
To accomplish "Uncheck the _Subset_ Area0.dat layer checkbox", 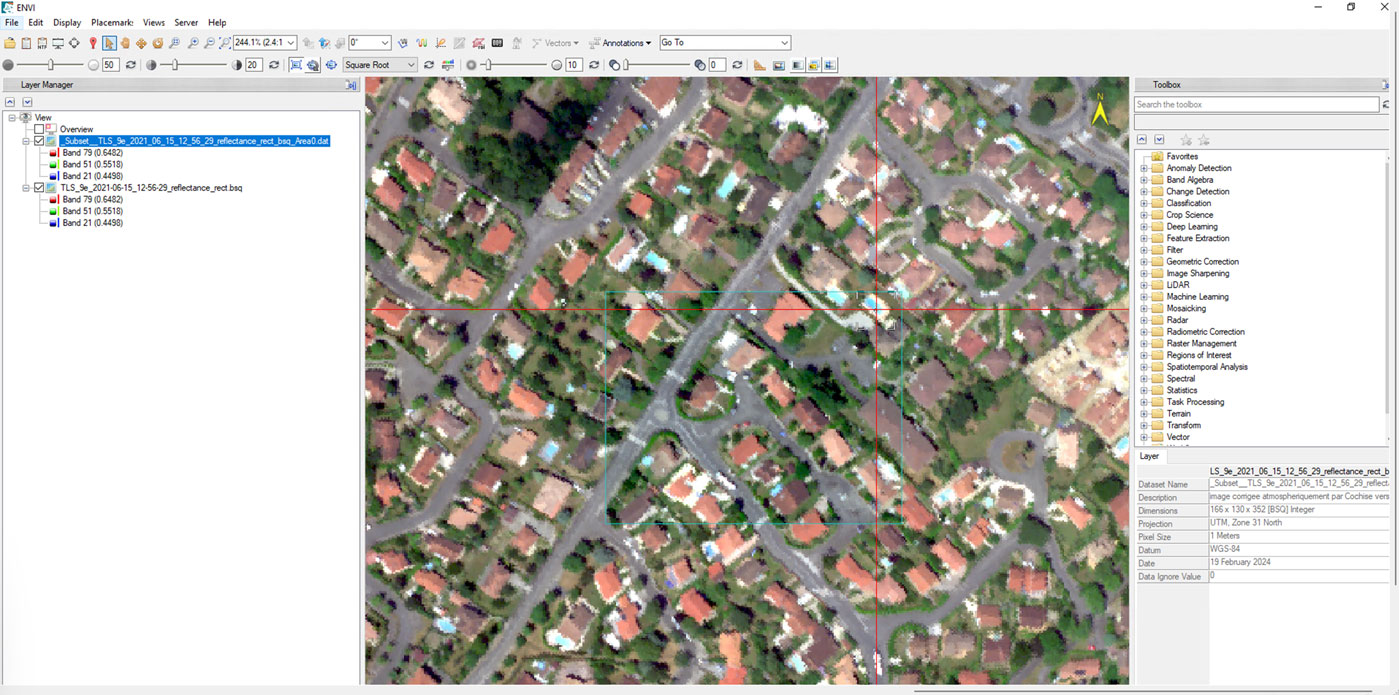I will pos(40,141).
